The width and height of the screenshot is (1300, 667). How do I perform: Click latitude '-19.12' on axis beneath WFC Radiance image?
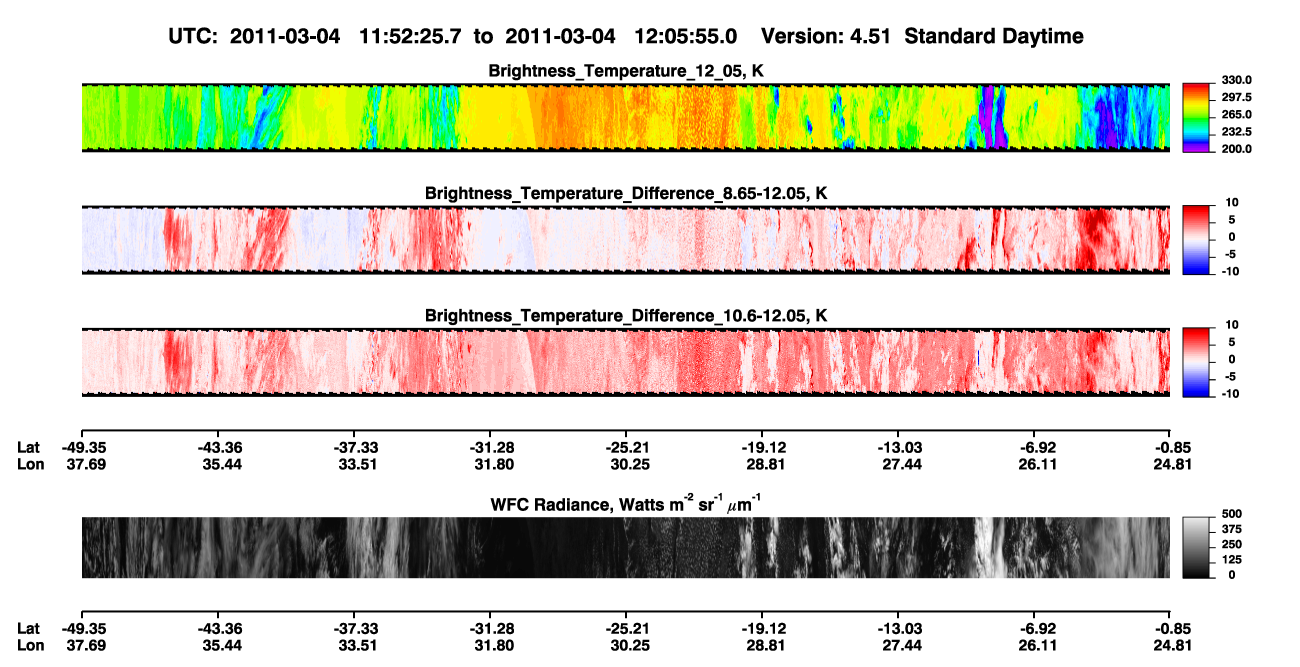762,628
